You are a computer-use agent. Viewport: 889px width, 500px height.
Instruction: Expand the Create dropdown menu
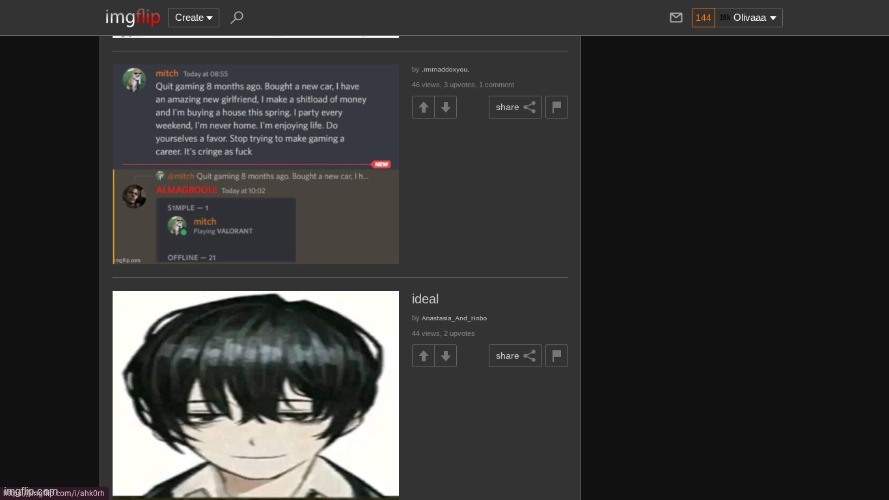(193, 17)
